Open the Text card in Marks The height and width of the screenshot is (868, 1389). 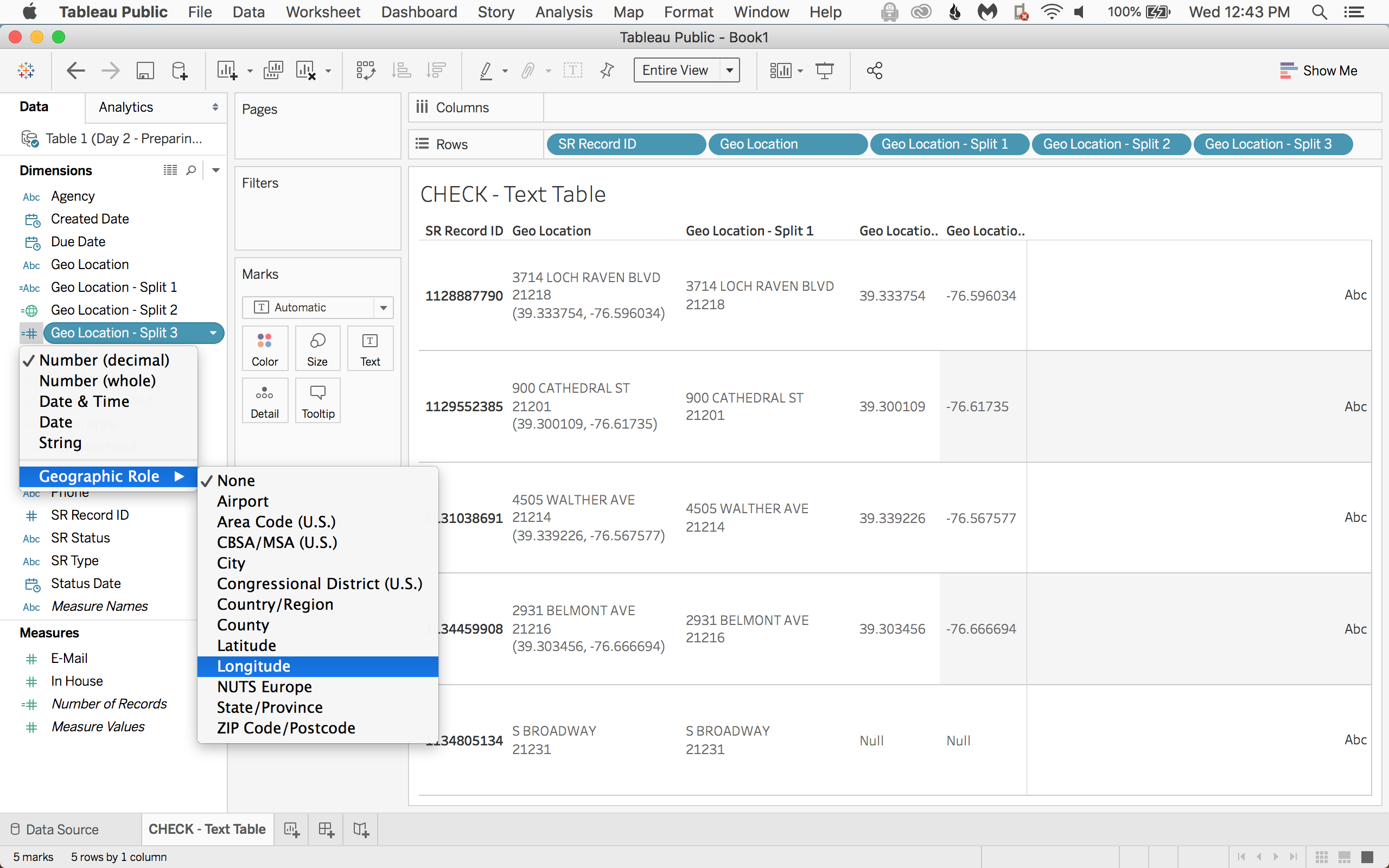(x=370, y=348)
